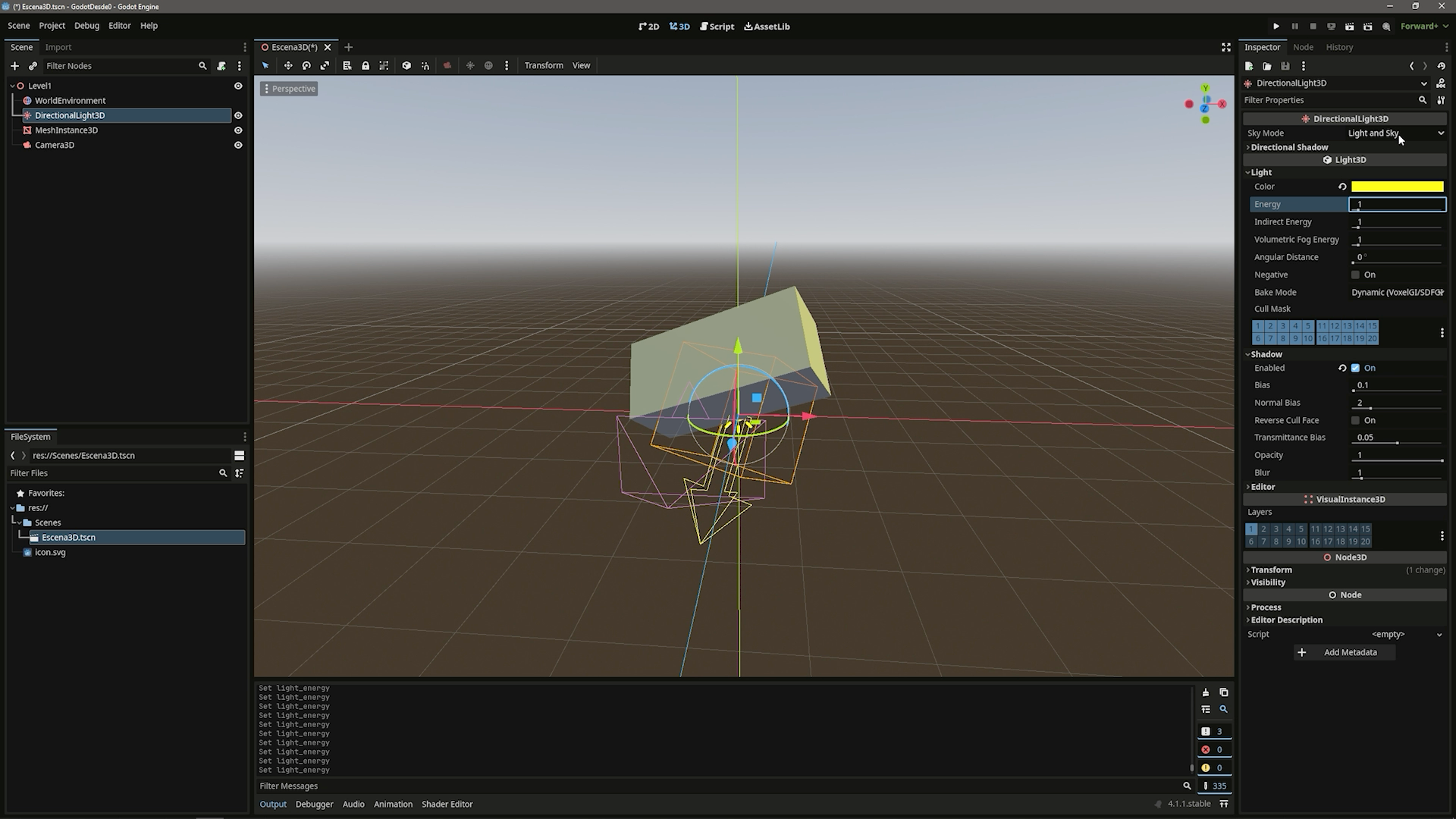Open the light Color swatch picker

tap(1397, 187)
